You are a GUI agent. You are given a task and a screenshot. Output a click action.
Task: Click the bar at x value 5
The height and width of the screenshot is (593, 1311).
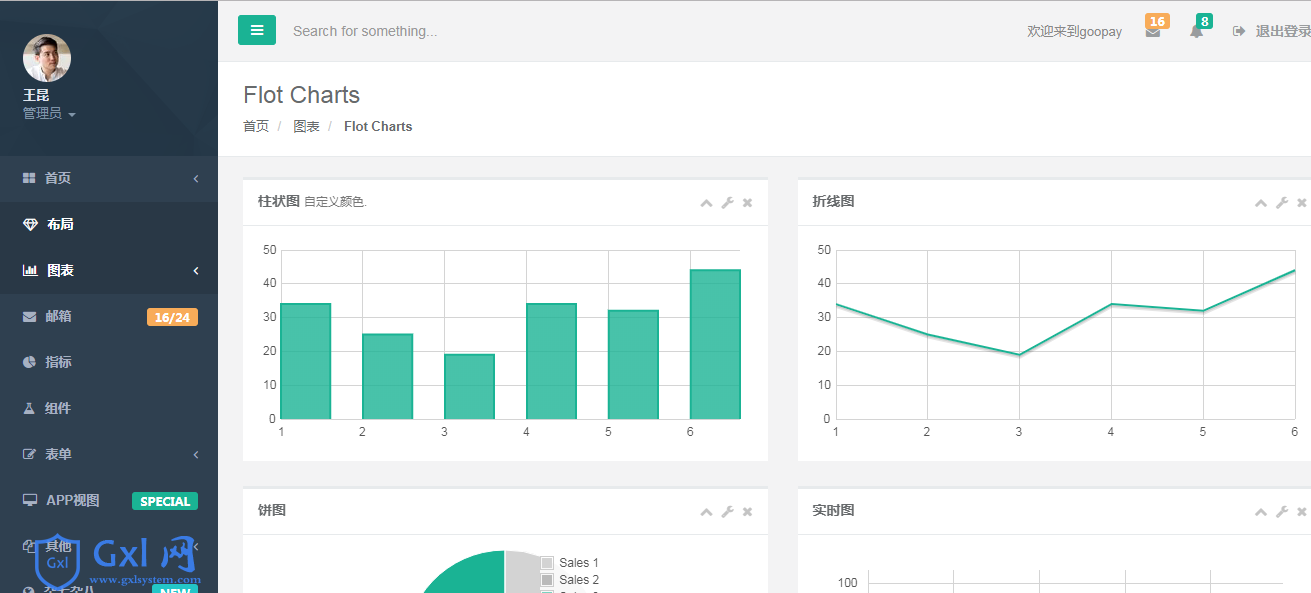point(633,365)
